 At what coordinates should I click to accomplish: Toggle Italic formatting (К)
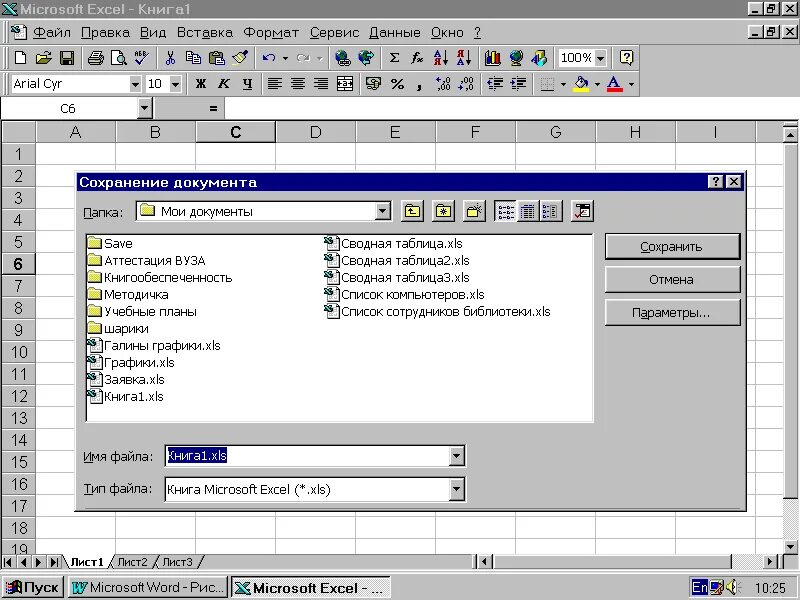(223, 84)
